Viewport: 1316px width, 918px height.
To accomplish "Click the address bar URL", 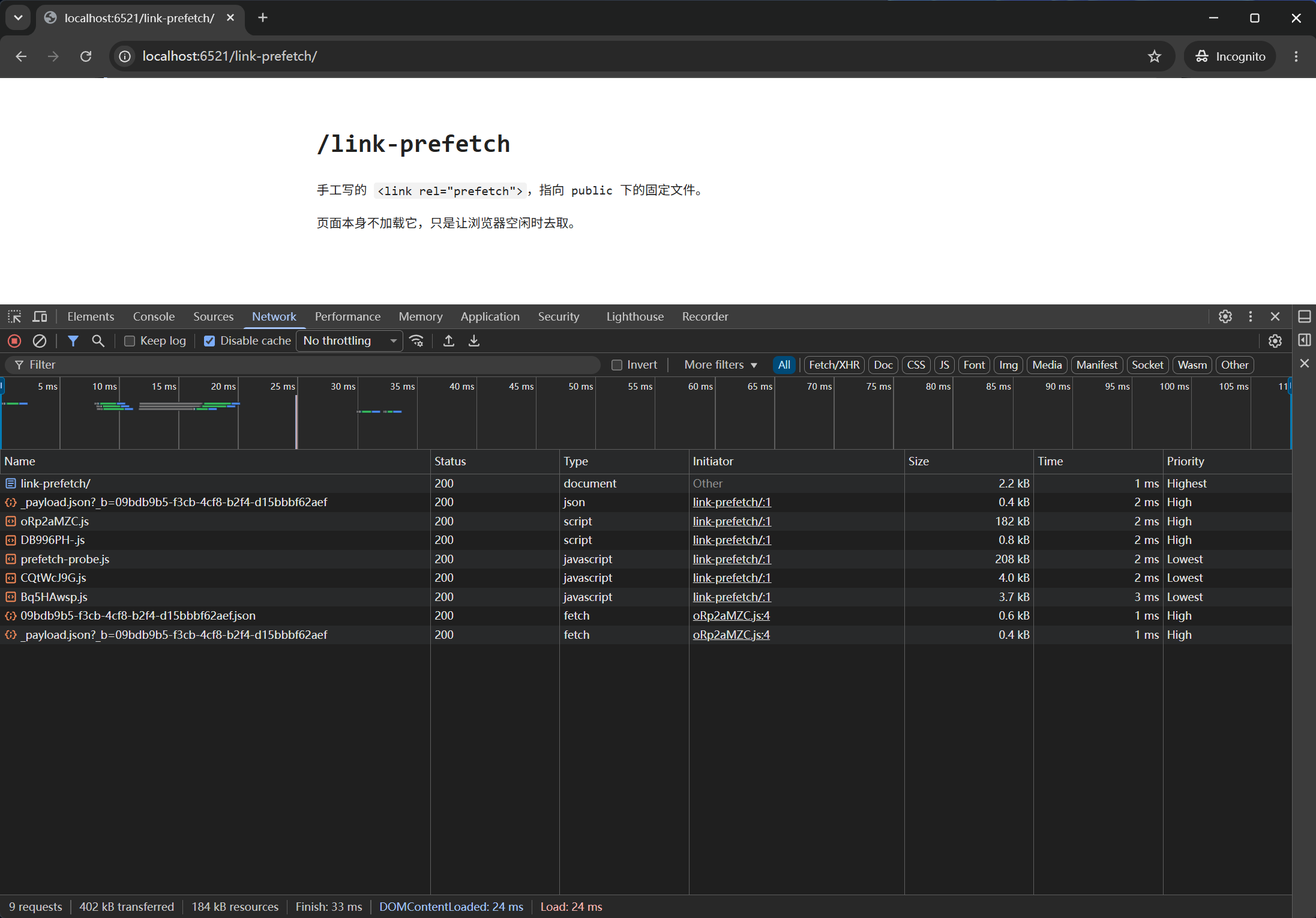I will tap(230, 56).
